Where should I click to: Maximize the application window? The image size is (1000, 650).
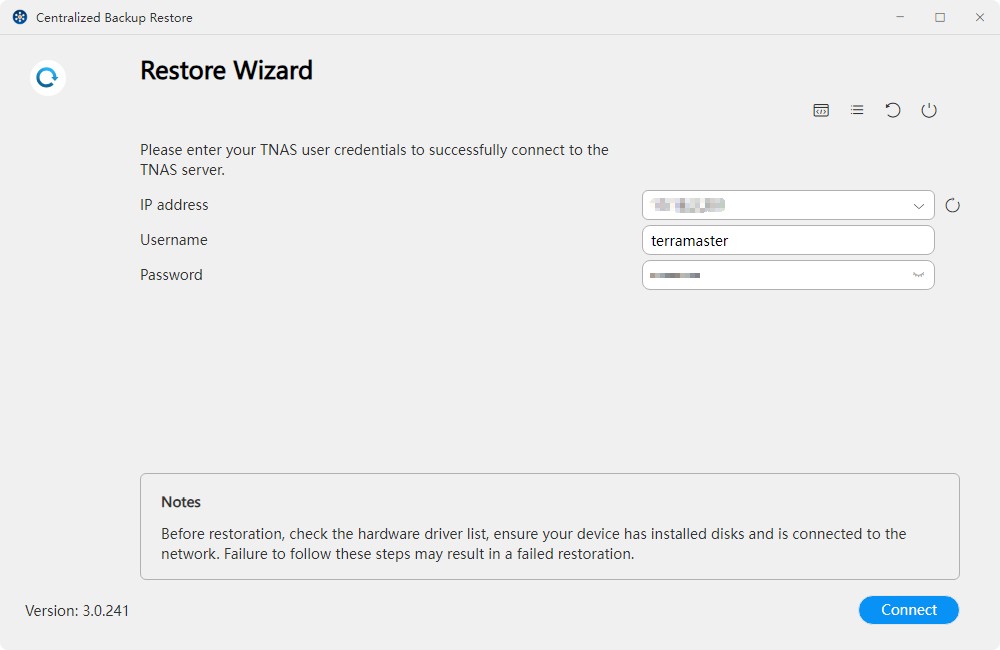[940, 17]
